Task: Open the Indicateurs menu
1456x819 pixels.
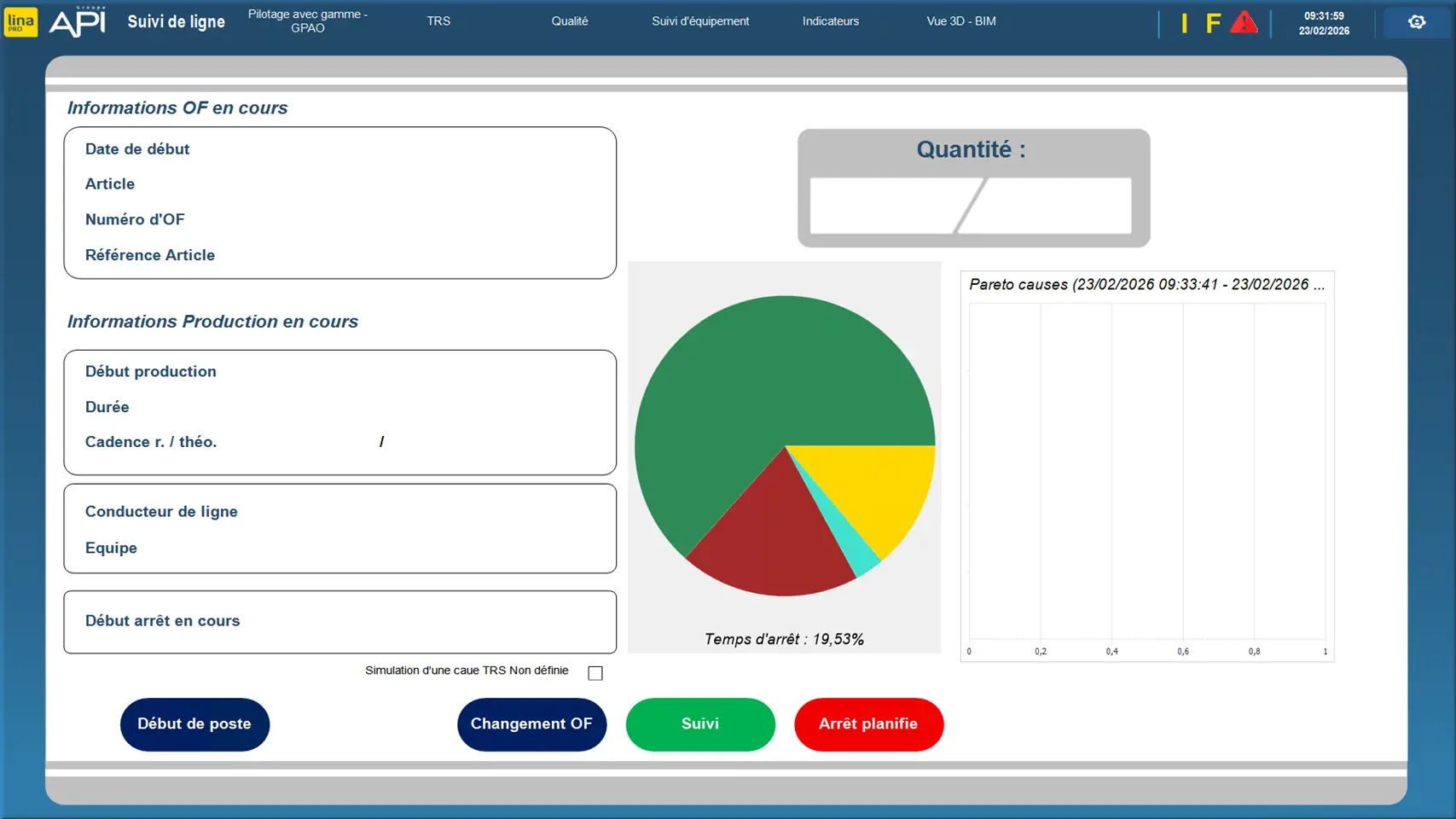Action: coord(830,21)
